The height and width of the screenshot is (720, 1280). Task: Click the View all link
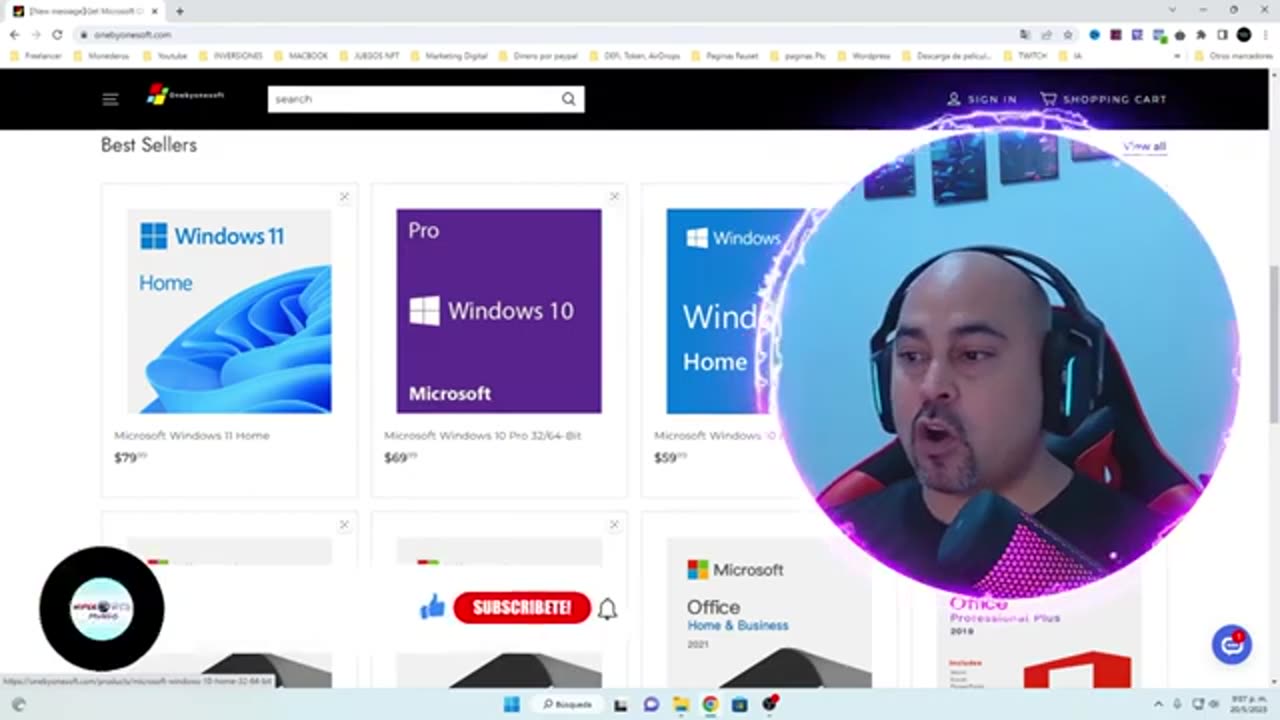(x=1144, y=146)
